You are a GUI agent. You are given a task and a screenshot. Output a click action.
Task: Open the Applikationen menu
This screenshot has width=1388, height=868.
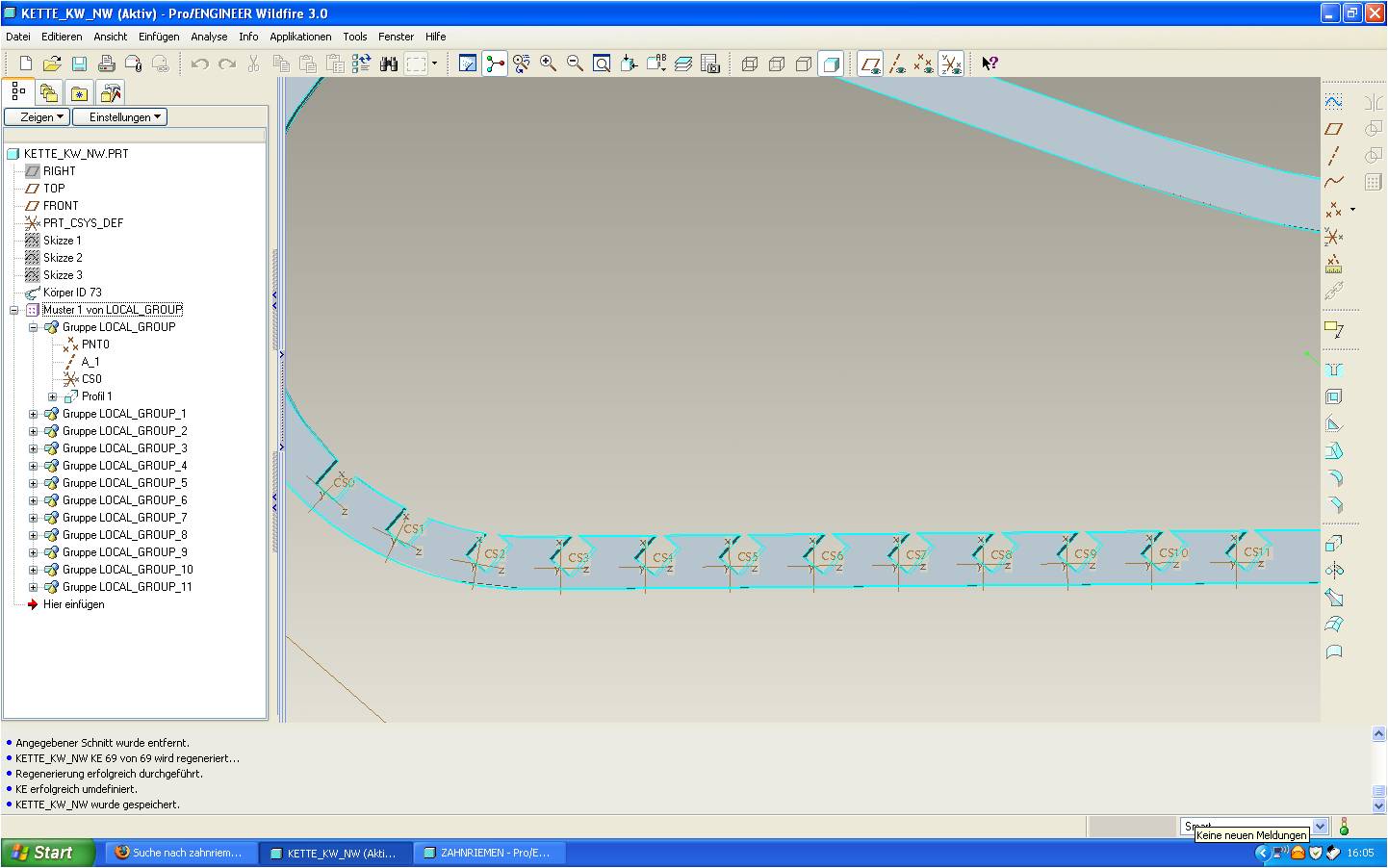300,37
